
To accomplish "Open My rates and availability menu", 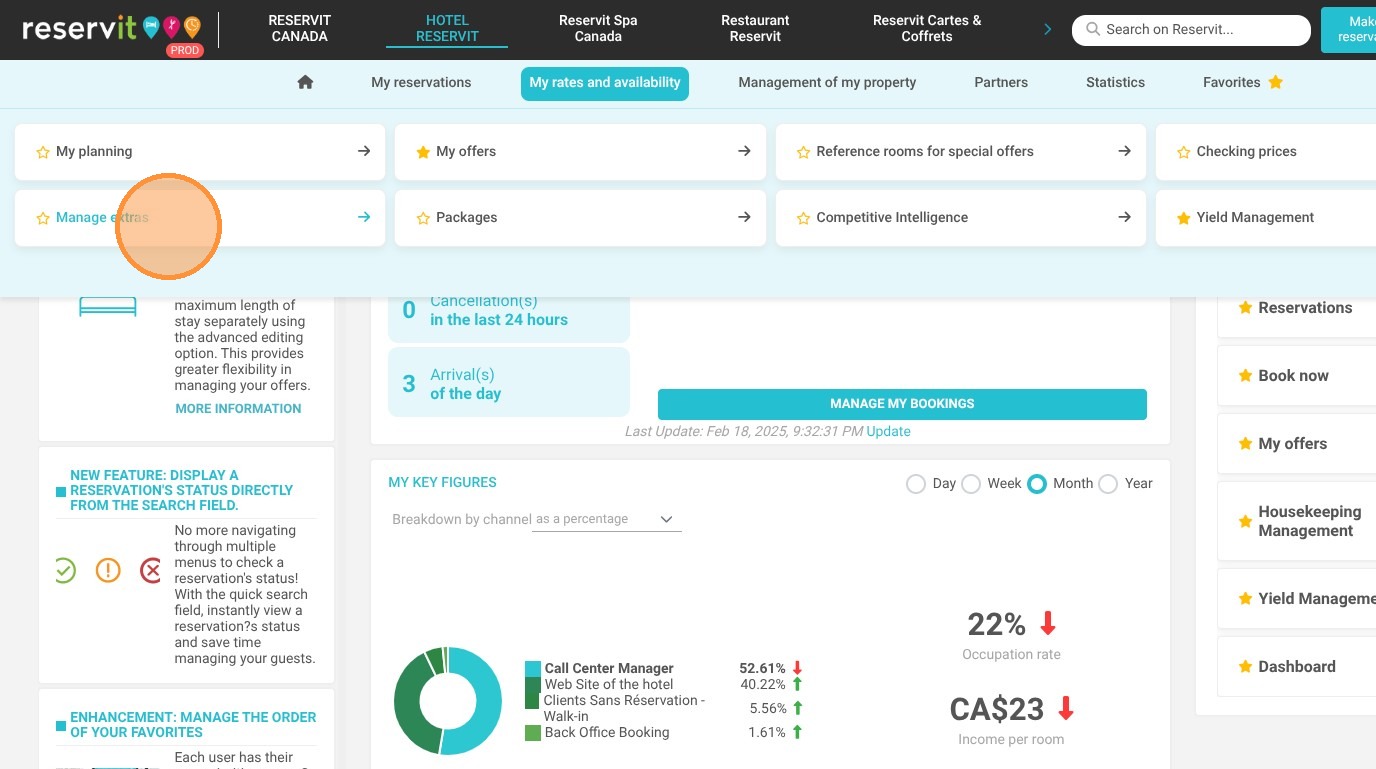I will [x=605, y=83].
